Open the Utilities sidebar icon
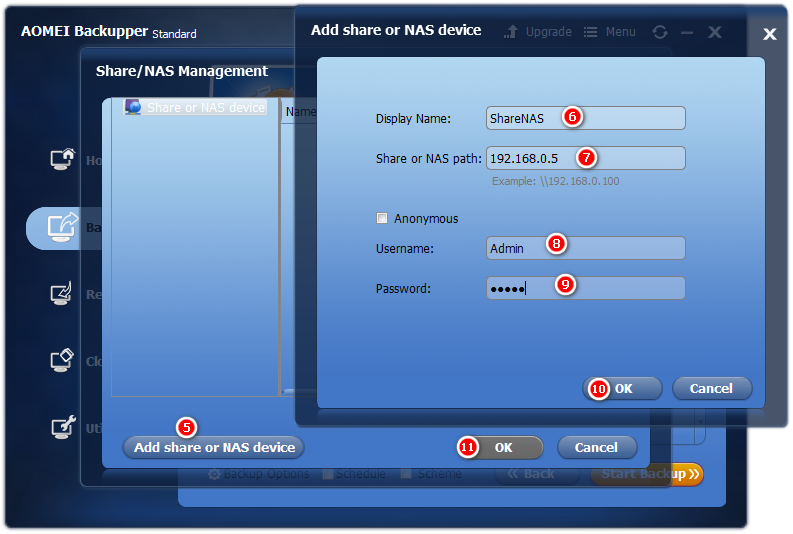This screenshot has height=534, width=793. tap(63, 427)
